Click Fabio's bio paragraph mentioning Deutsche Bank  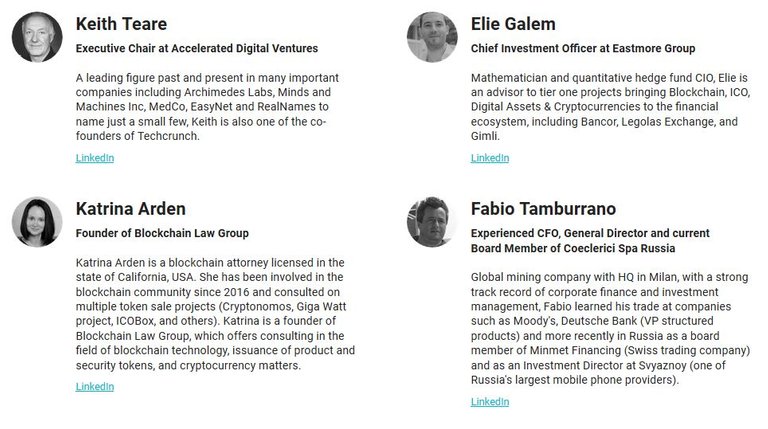pos(610,329)
